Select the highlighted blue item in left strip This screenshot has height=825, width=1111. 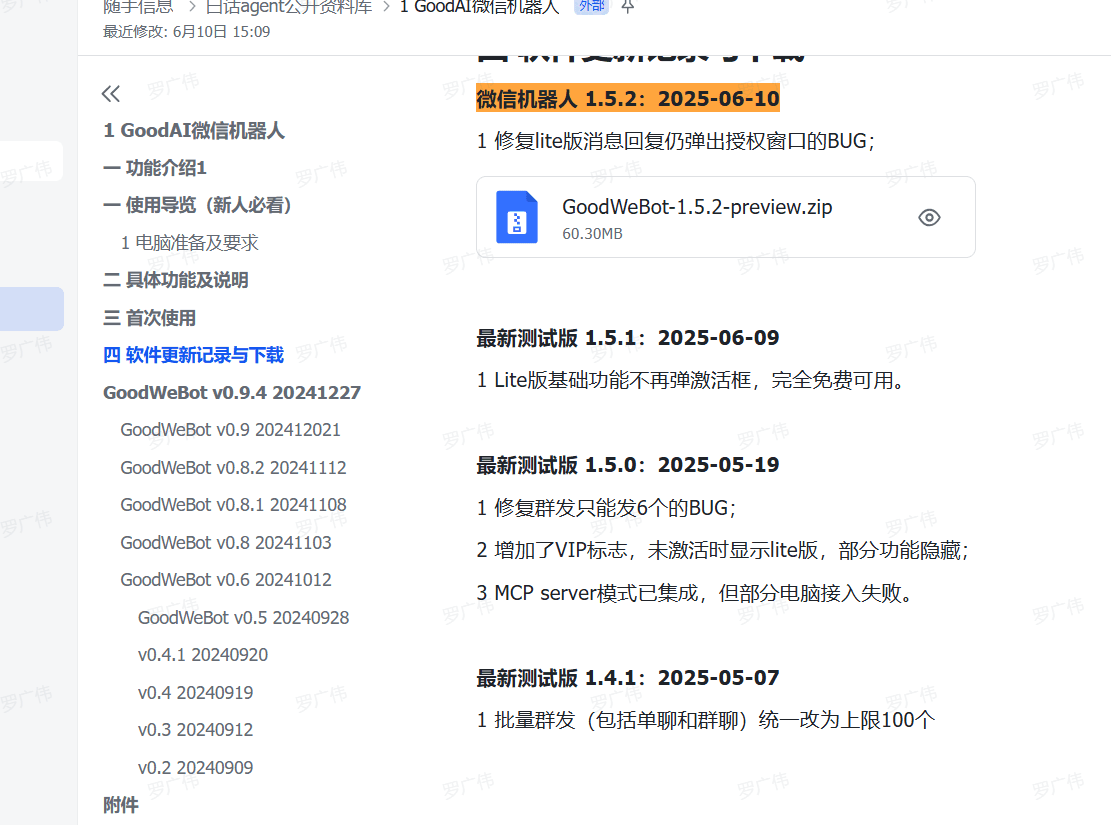32,309
